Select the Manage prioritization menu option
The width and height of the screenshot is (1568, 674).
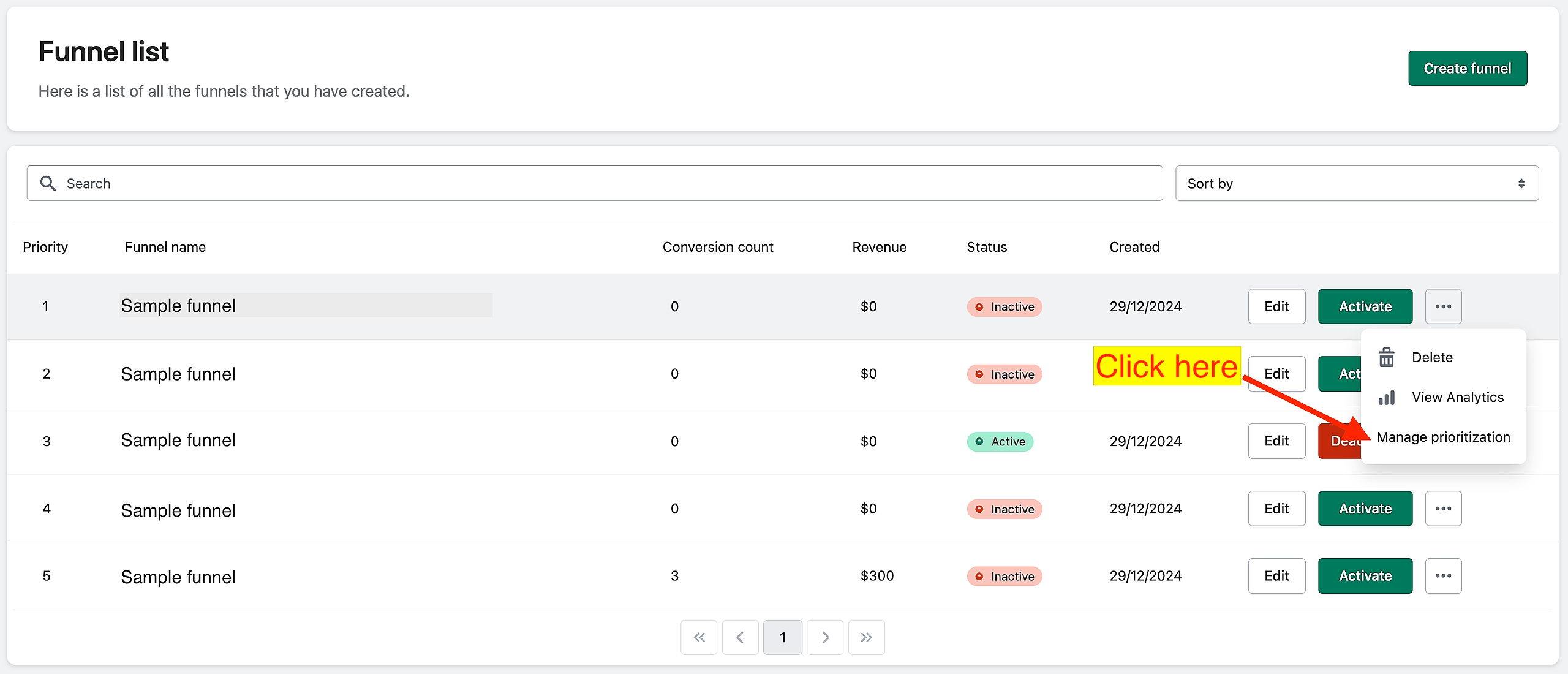pyautogui.click(x=1443, y=437)
